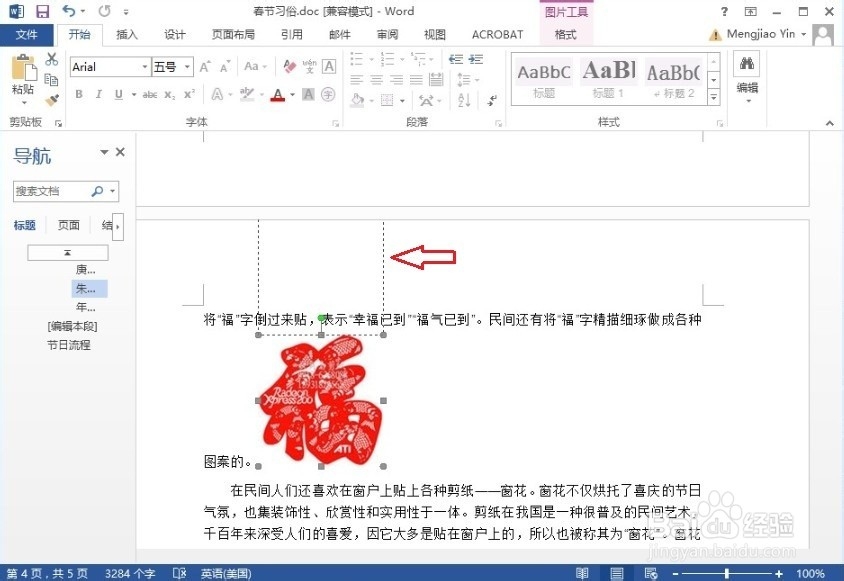Switch to Read Mode view icon

coord(582,573)
